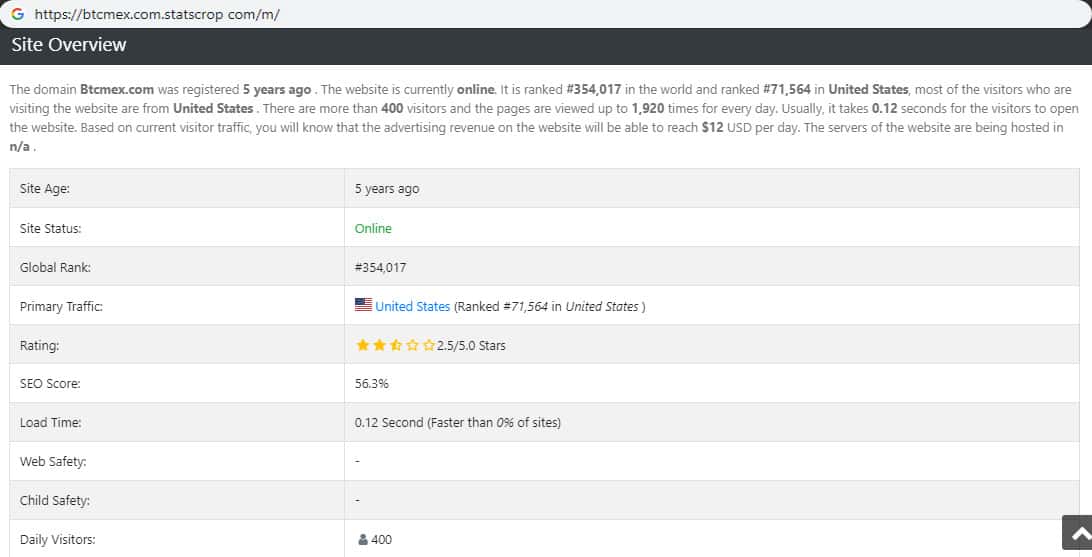Click the Google favicon in the address bar
The image size is (1092, 557).
(17, 14)
